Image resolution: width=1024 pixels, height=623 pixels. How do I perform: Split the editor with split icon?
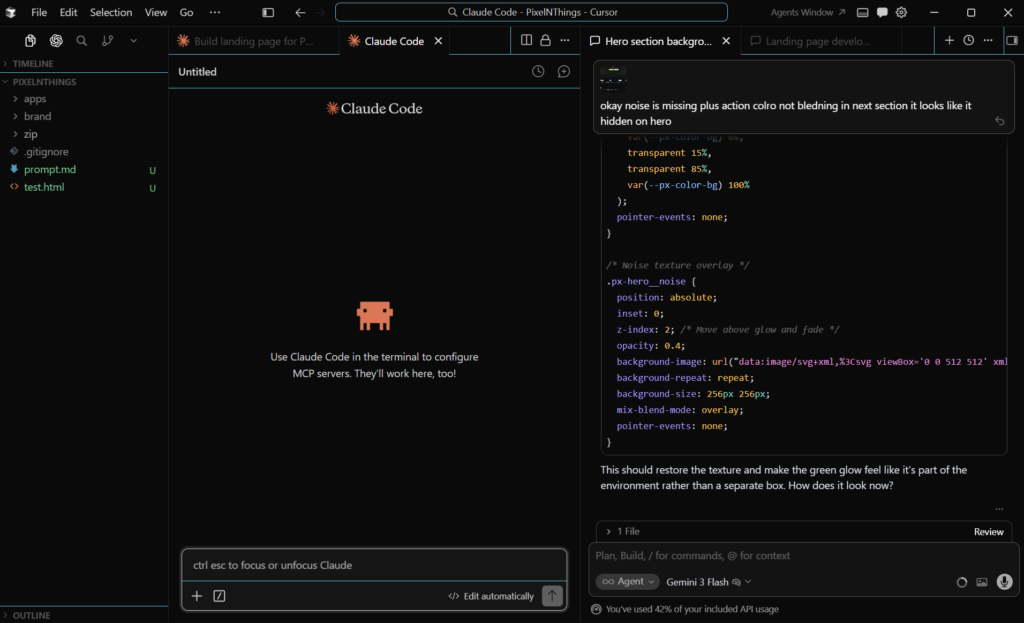[526, 40]
